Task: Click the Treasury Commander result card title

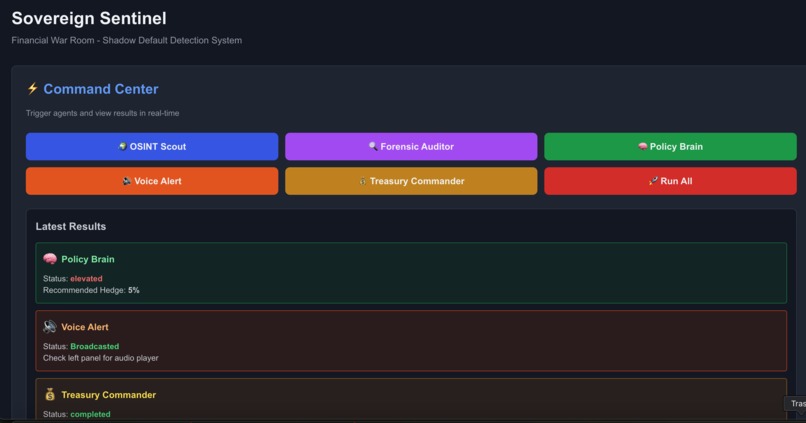Action: 108,395
